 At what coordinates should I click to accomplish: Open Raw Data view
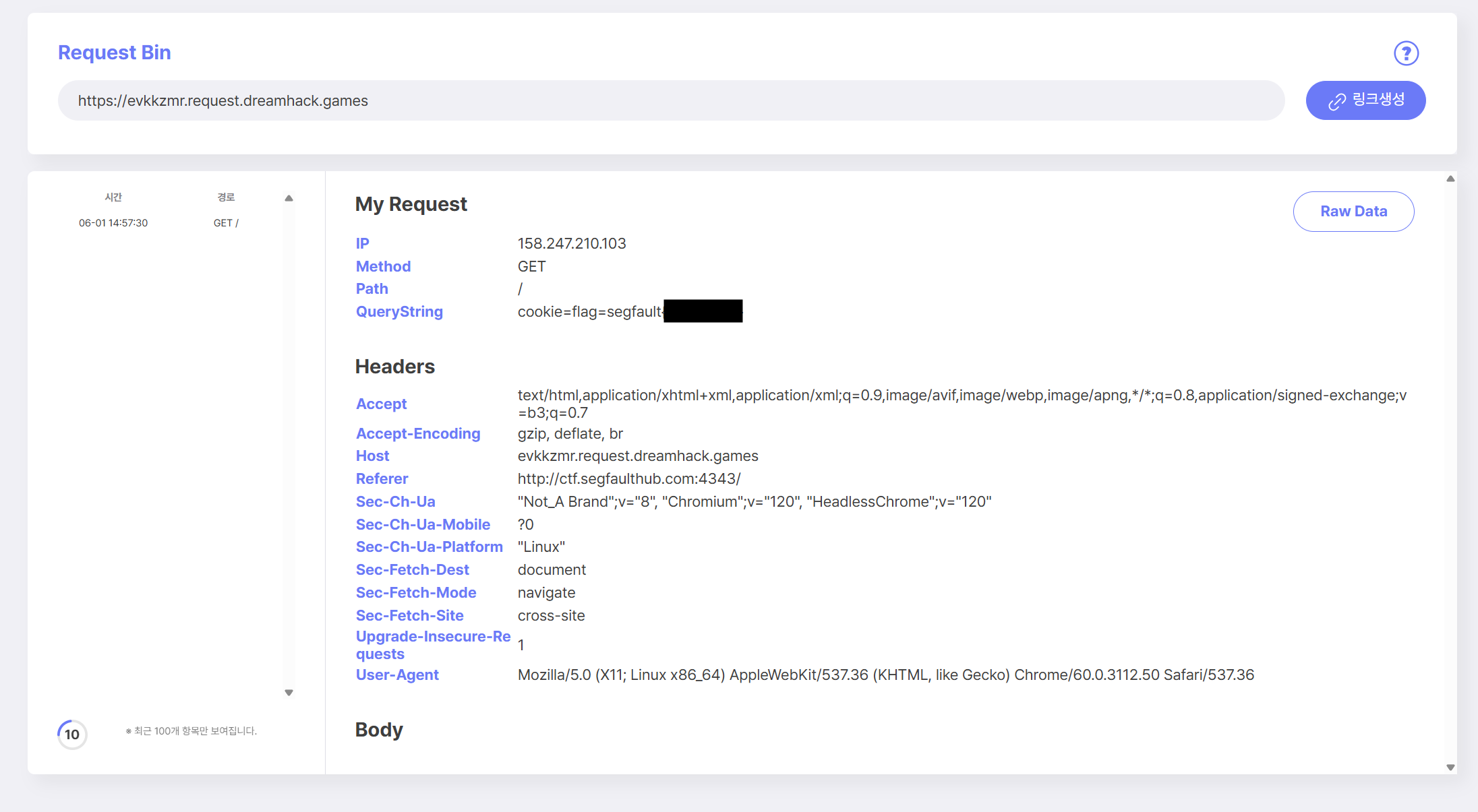coord(1353,212)
